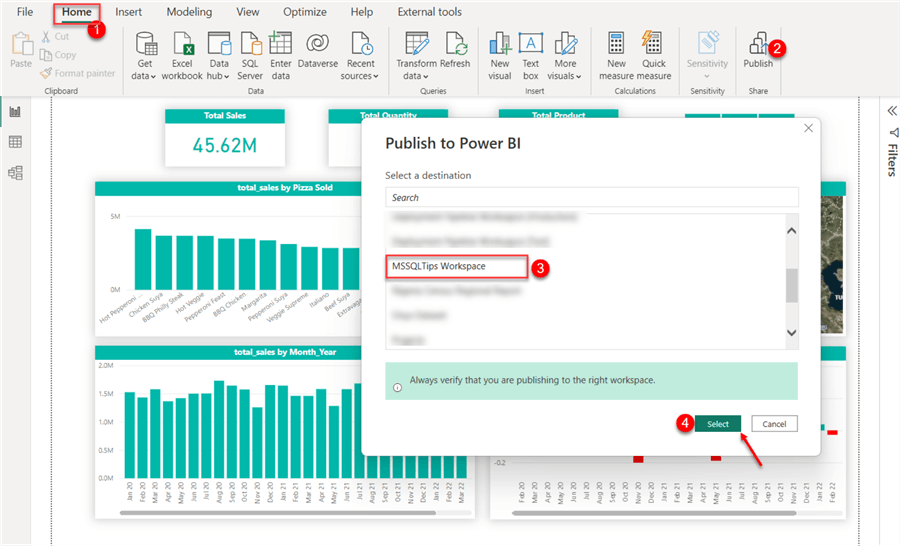
Task: Select the Modeling ribbon tab
Action: 189,12
